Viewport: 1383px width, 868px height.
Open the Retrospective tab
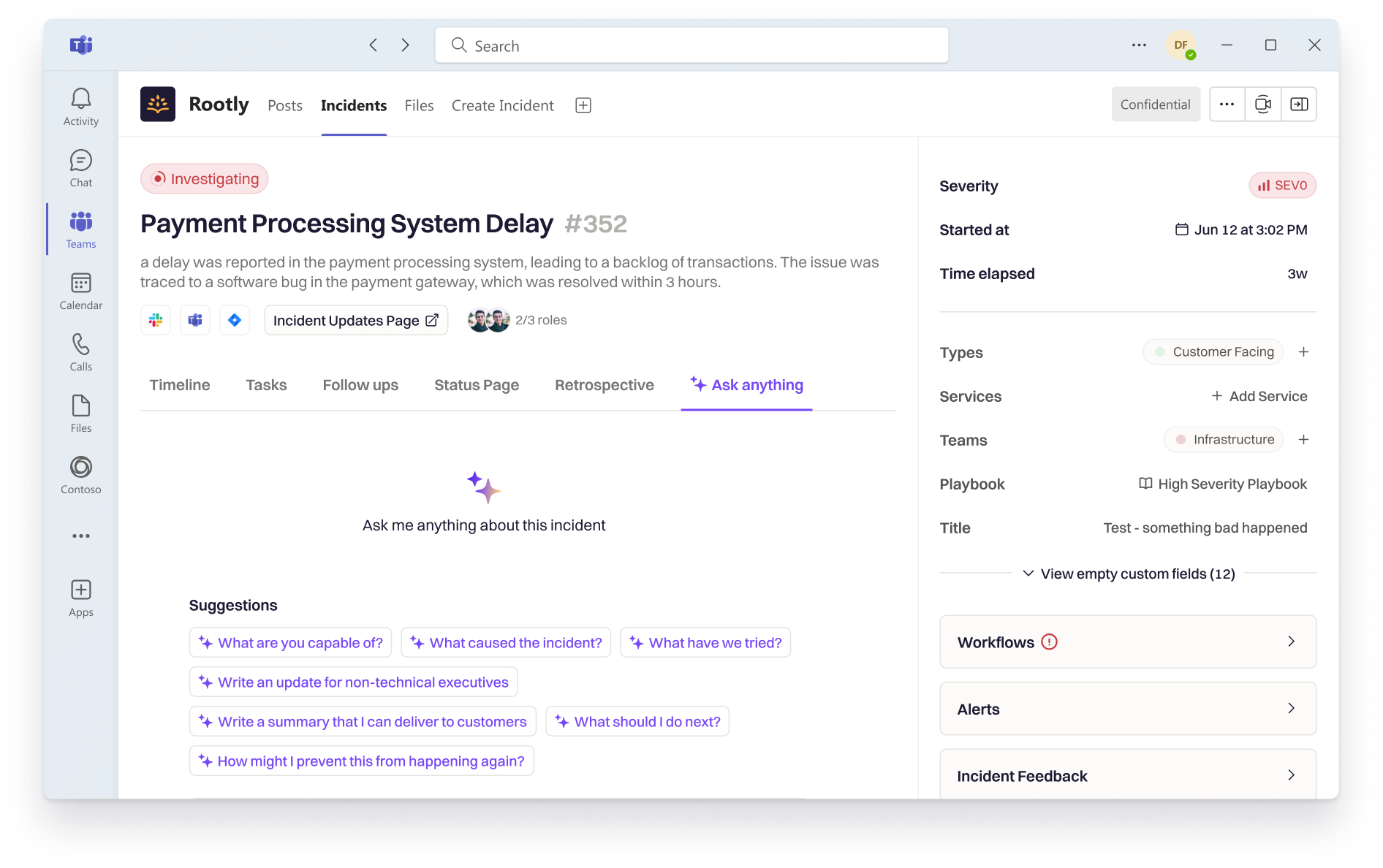tap(605, 385)
